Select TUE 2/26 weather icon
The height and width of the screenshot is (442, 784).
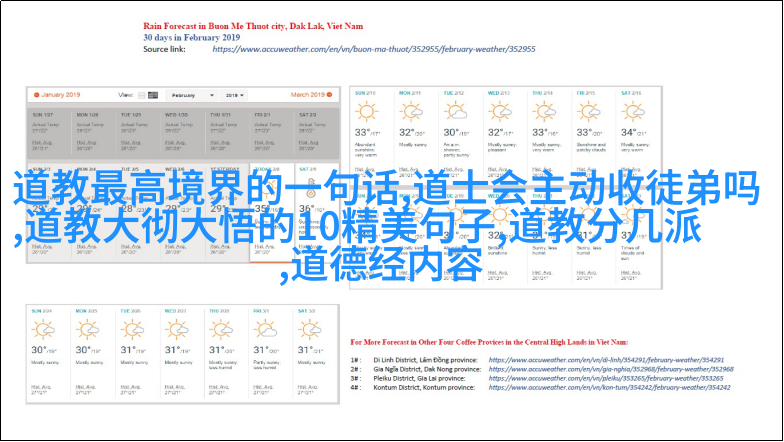[132, 330]
